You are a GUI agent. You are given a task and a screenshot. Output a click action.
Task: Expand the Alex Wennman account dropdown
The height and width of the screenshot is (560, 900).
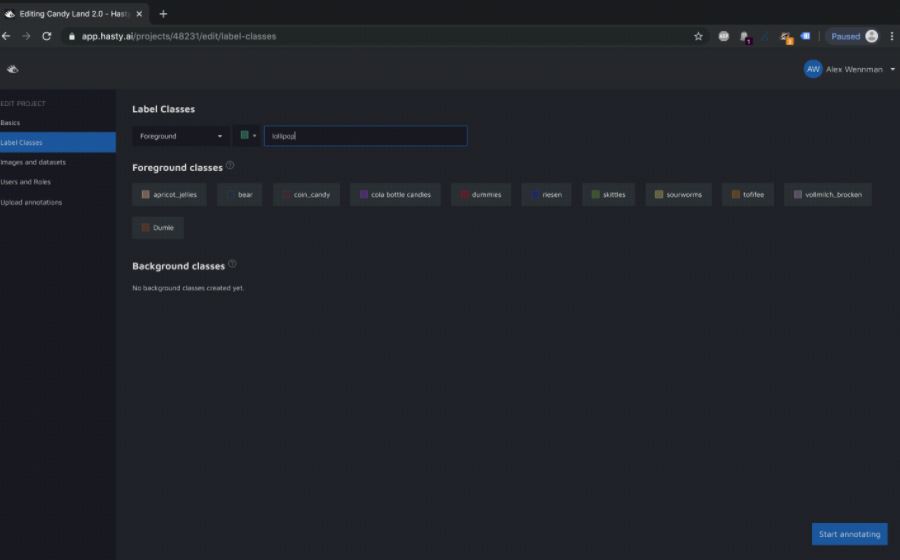pos(893,69)
